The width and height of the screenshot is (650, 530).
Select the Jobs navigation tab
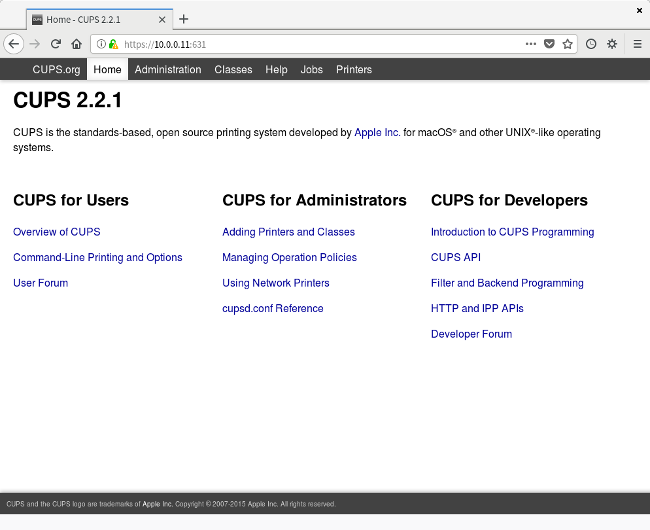(x=312, y=70)
